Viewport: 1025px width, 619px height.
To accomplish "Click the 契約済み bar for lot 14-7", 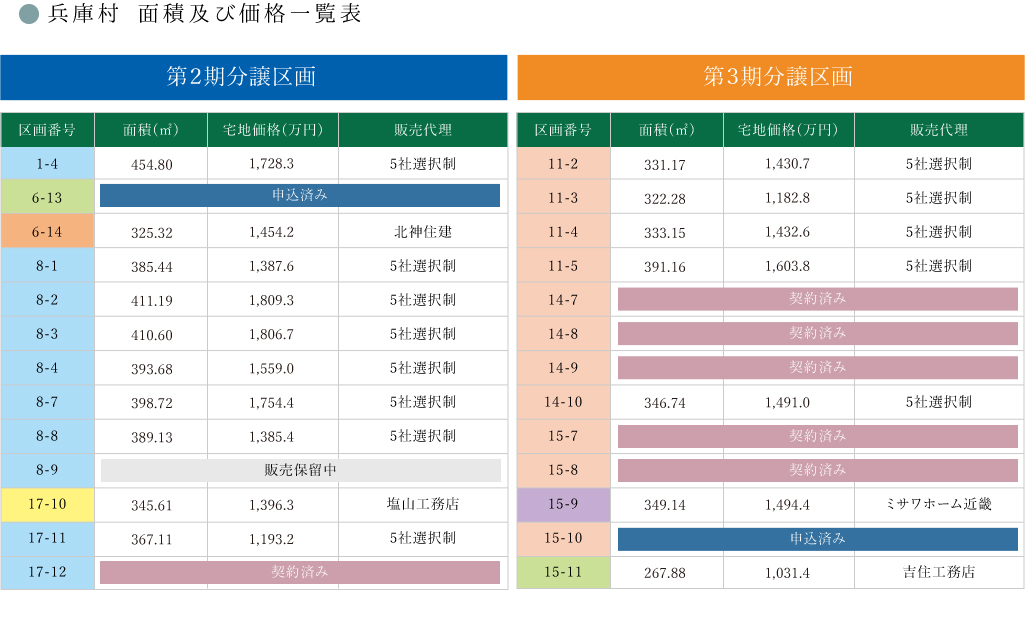I will (x=817, y=299).
